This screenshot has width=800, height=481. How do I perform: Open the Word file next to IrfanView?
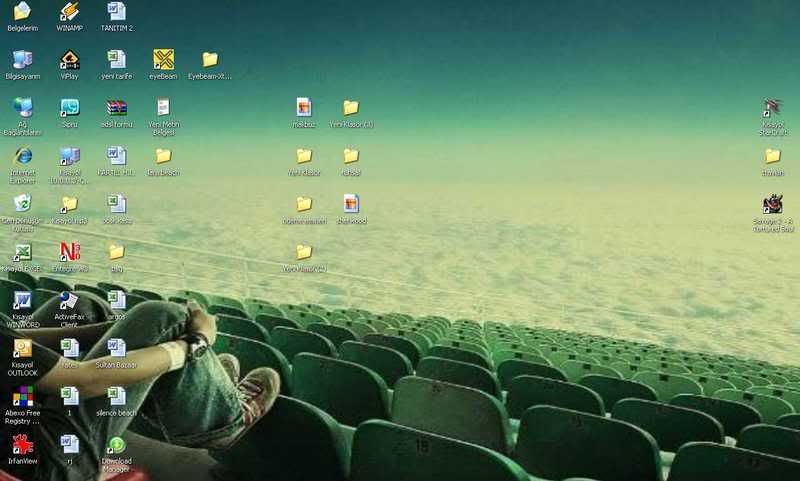coord(69,444)
